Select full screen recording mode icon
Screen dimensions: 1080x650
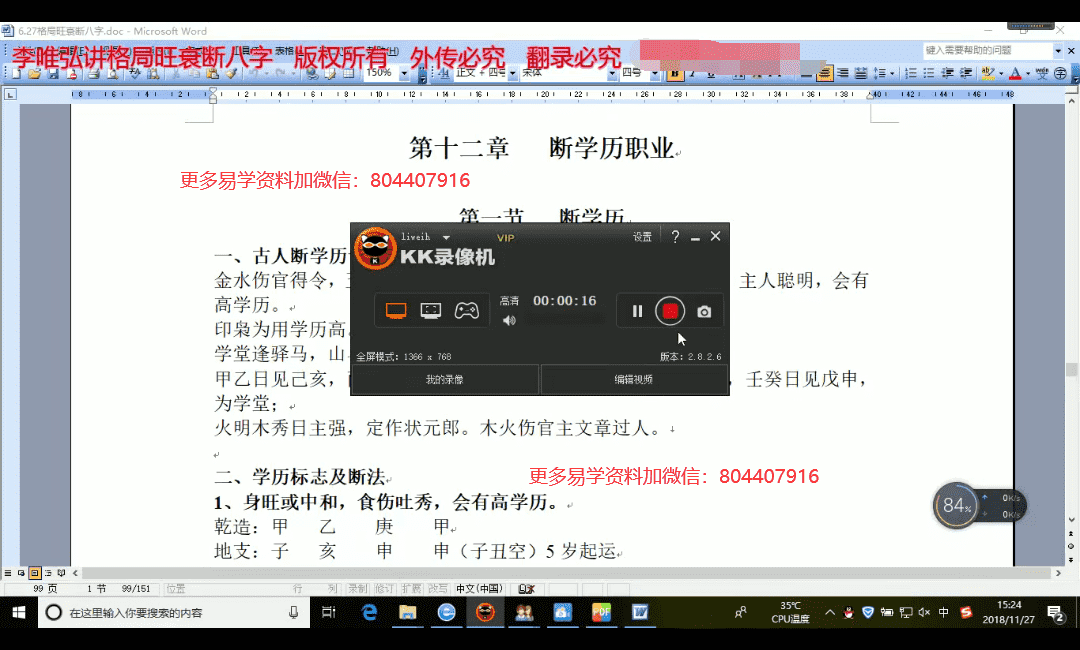pos(396,311)
